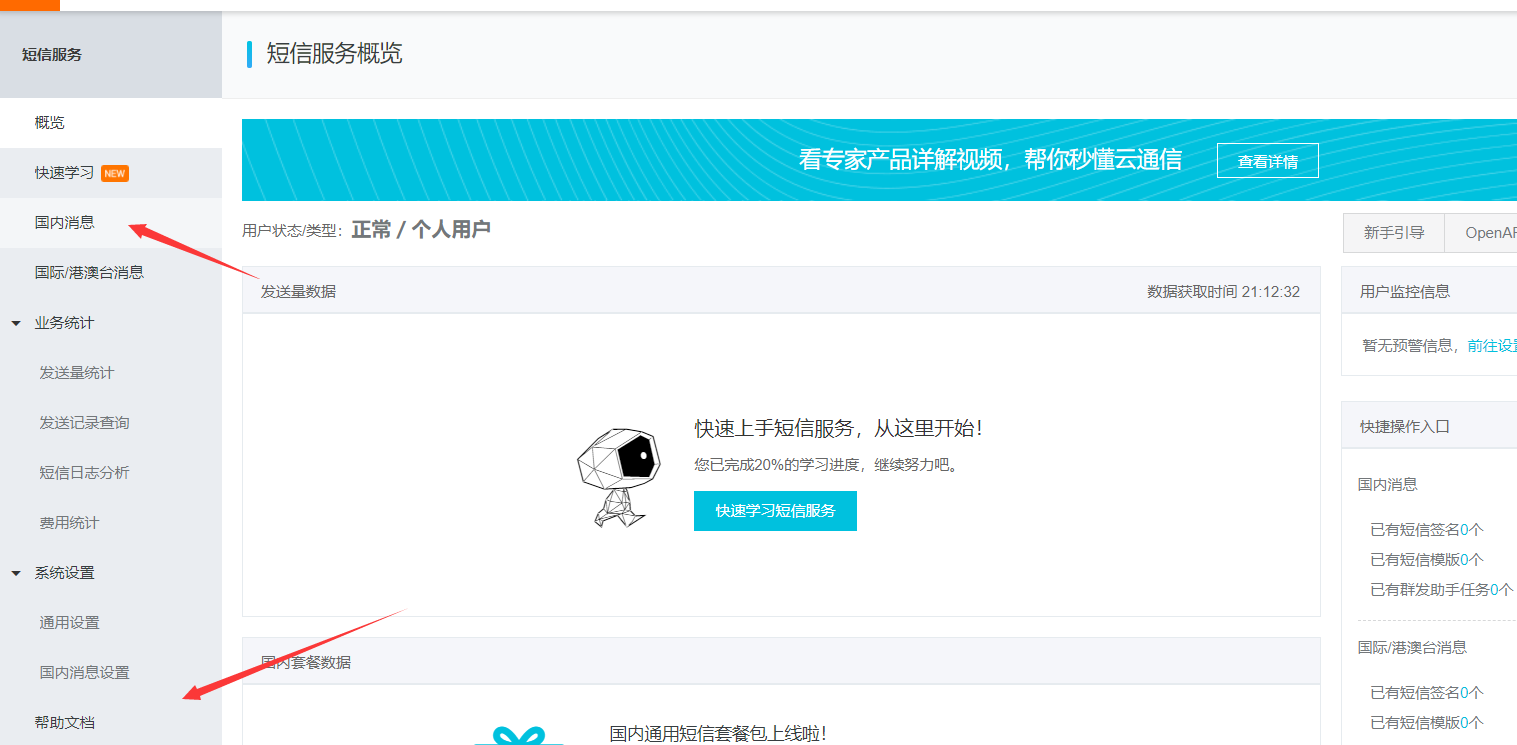Image resolution: width=1517 pixels, height=745 pixels.
Task: Click the 查看详情 banner button
Action: pos(1267,161)
